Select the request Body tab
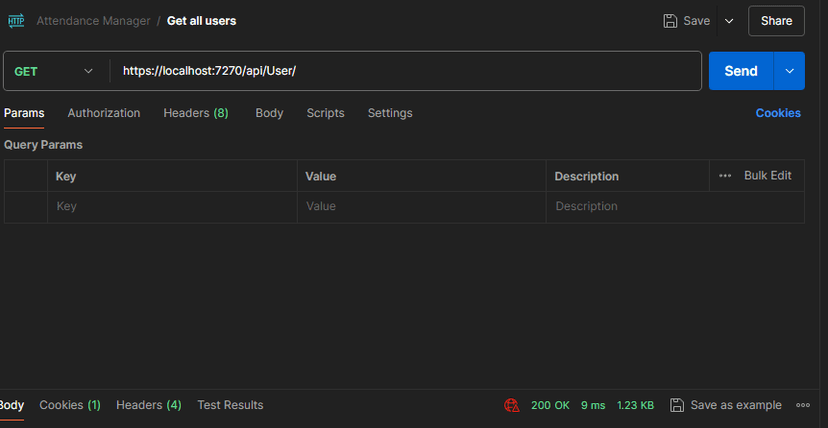Image resolution: width=828 pixels, height=428 pixels. (269, 113)
